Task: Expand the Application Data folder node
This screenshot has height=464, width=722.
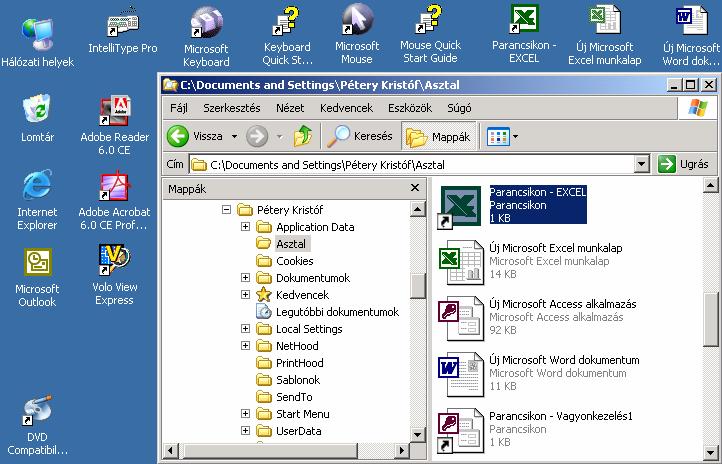Action: tap(245, 226)
